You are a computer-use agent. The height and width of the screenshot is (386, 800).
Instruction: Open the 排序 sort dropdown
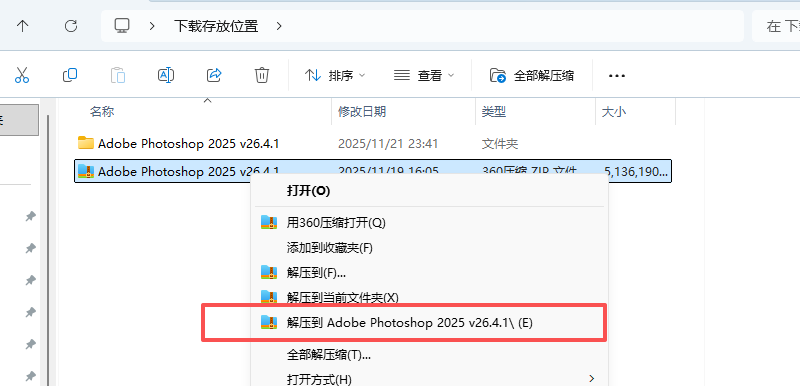point(335,76)
